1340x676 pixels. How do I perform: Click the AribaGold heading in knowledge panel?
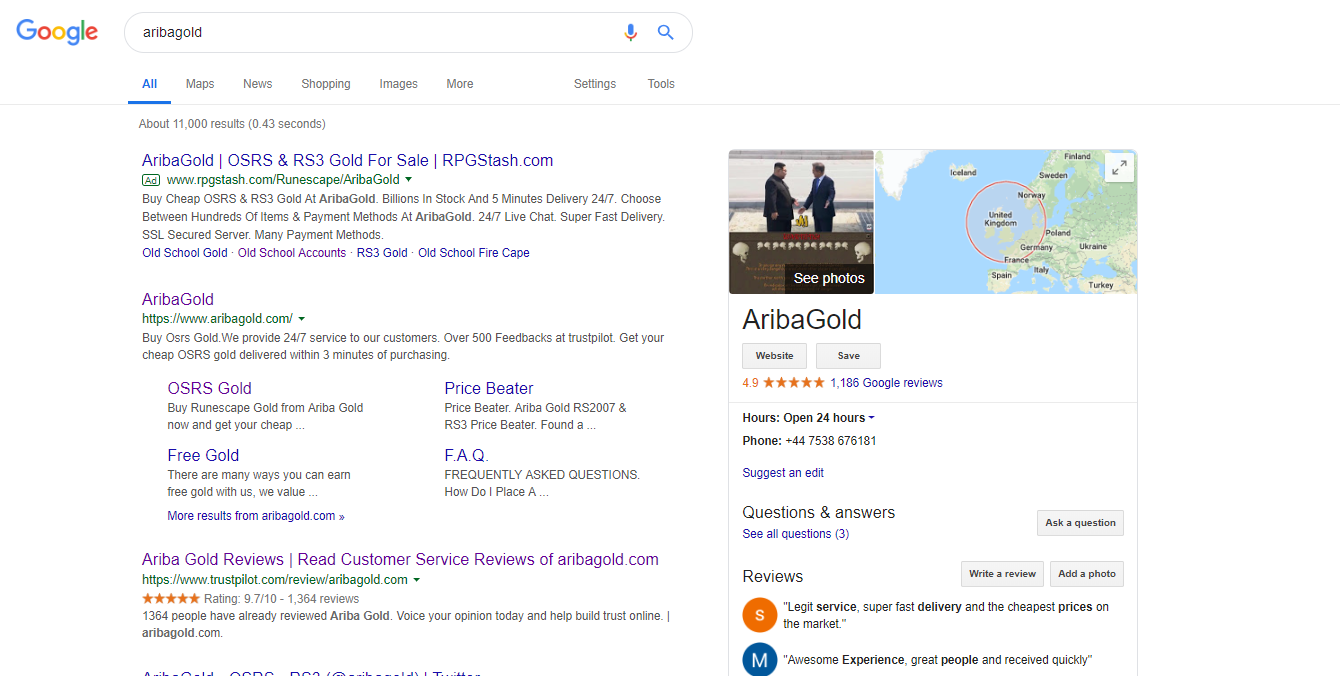[x=802, y=320]
